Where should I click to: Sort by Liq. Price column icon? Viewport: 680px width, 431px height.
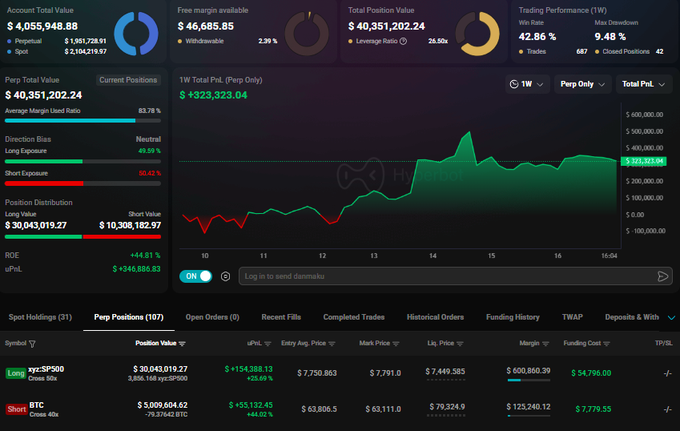(460, 343)
